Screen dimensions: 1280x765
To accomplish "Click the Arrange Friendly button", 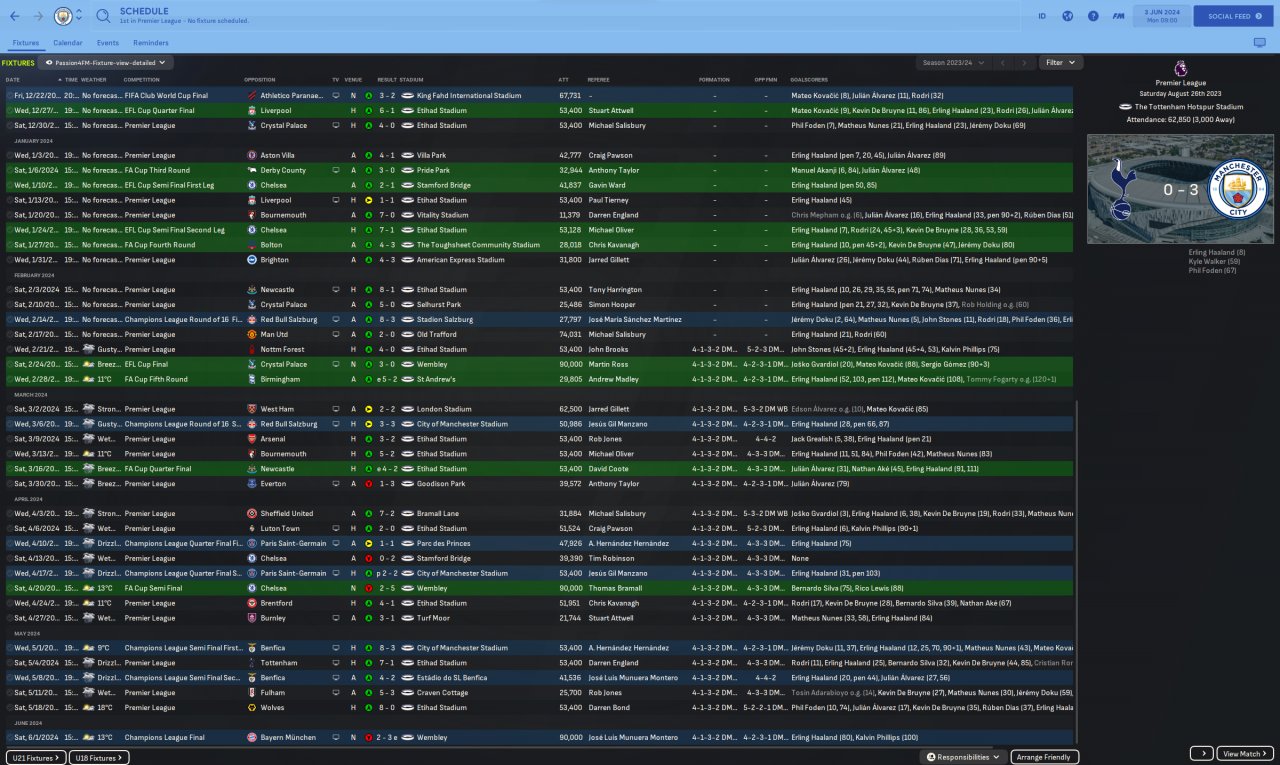I will tap(1045, 757).
